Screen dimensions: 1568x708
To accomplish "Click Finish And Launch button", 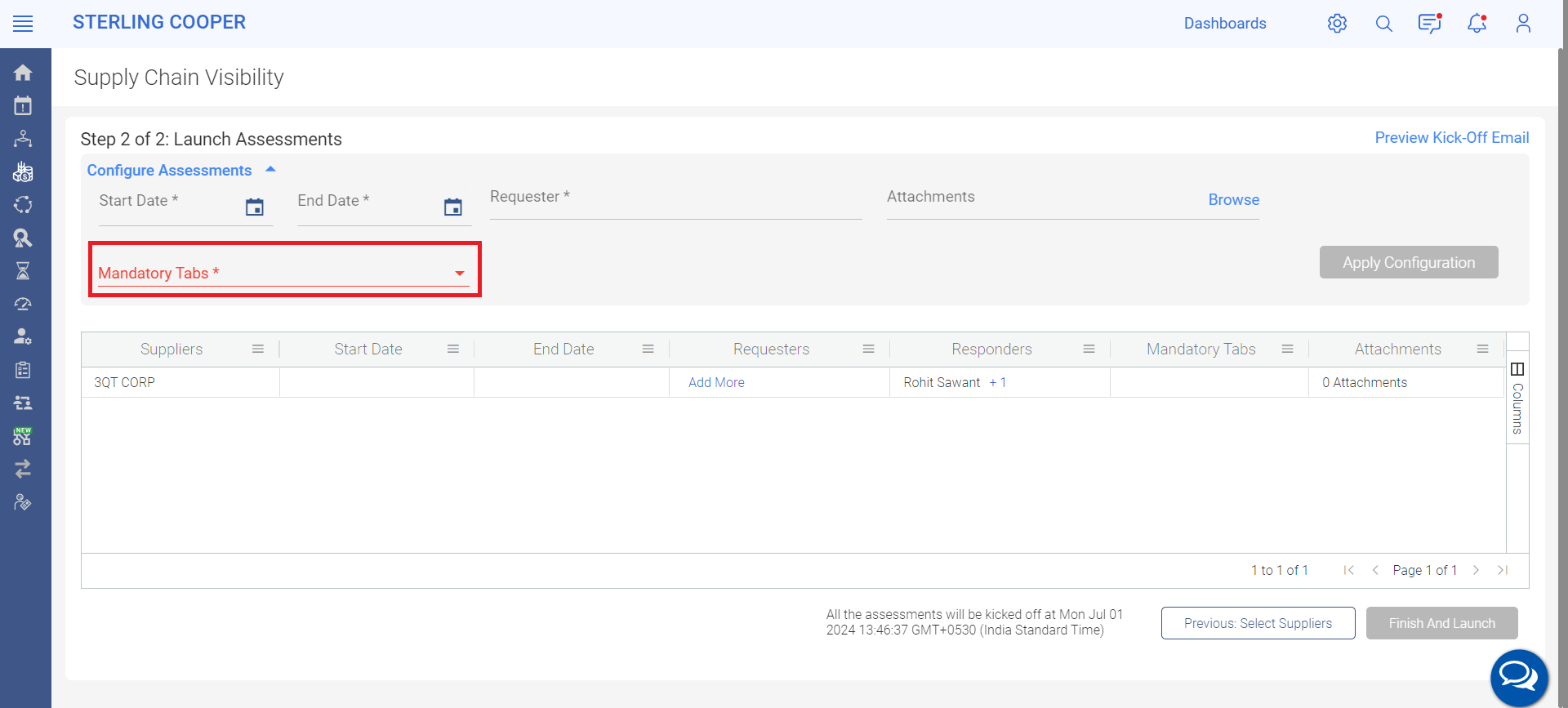I will click(x=1441, y=623).
